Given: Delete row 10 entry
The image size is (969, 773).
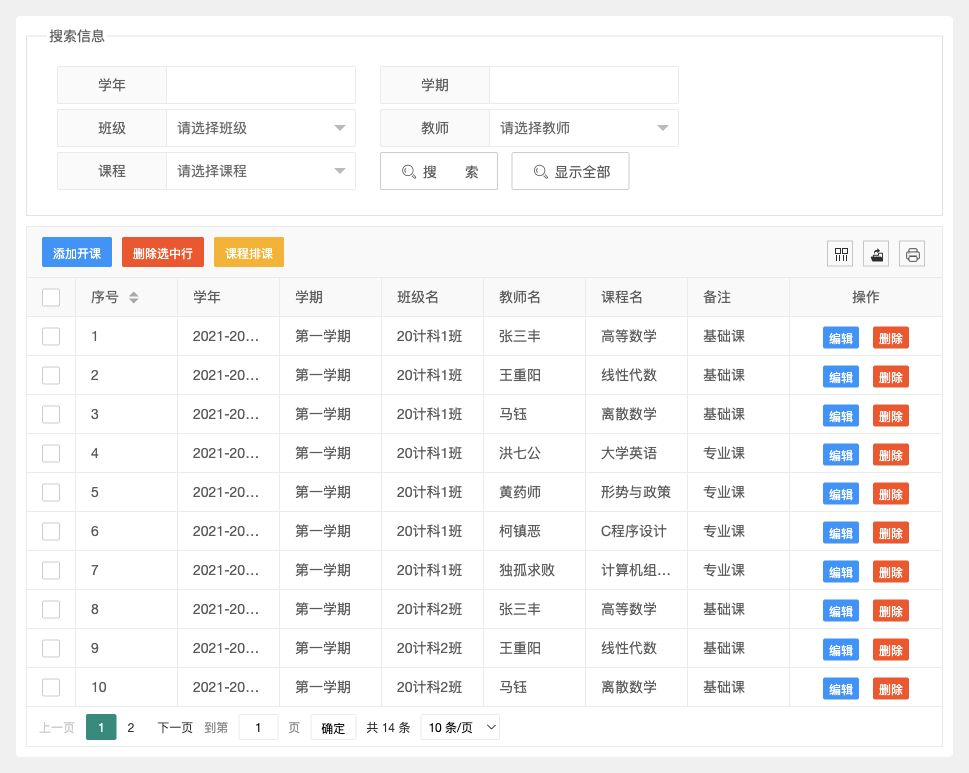Looking at the screenshot, I should click(891, 689).
